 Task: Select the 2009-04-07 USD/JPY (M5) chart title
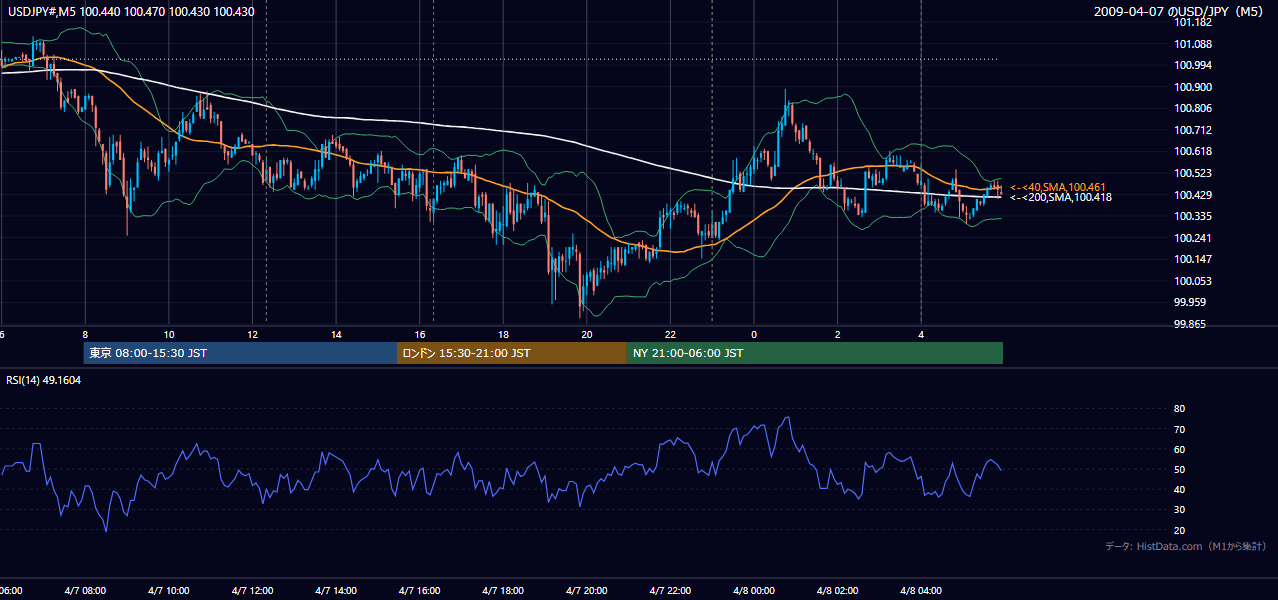pyautogui.click(x=1179, y=12)
